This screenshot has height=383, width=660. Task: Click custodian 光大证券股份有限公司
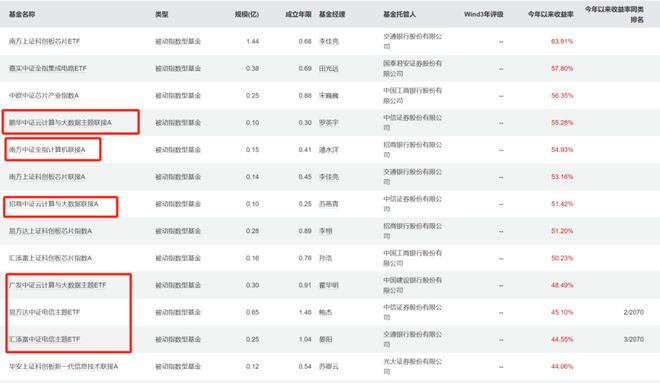point(412,367)
